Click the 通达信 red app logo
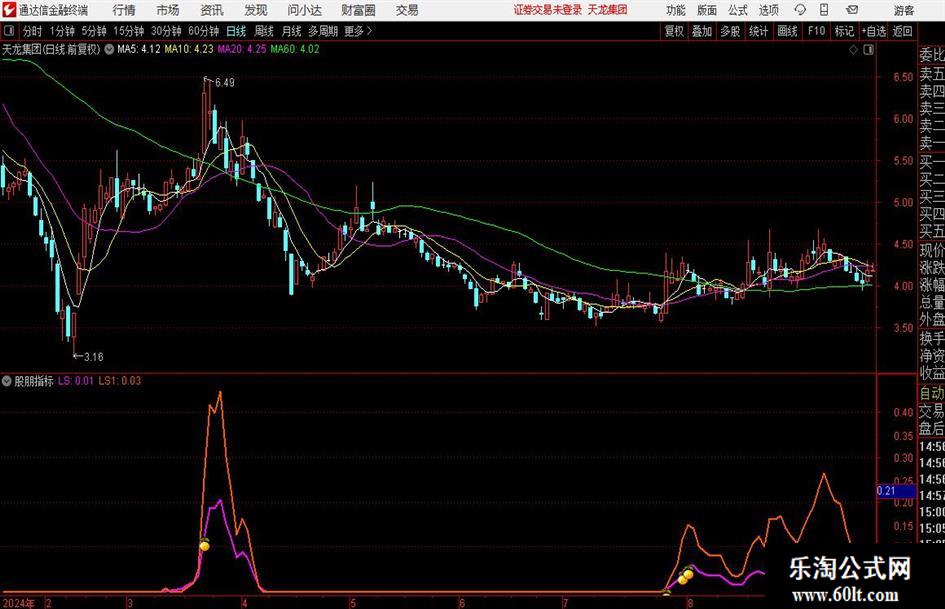 pyautogui.click(x=9, y=10)
